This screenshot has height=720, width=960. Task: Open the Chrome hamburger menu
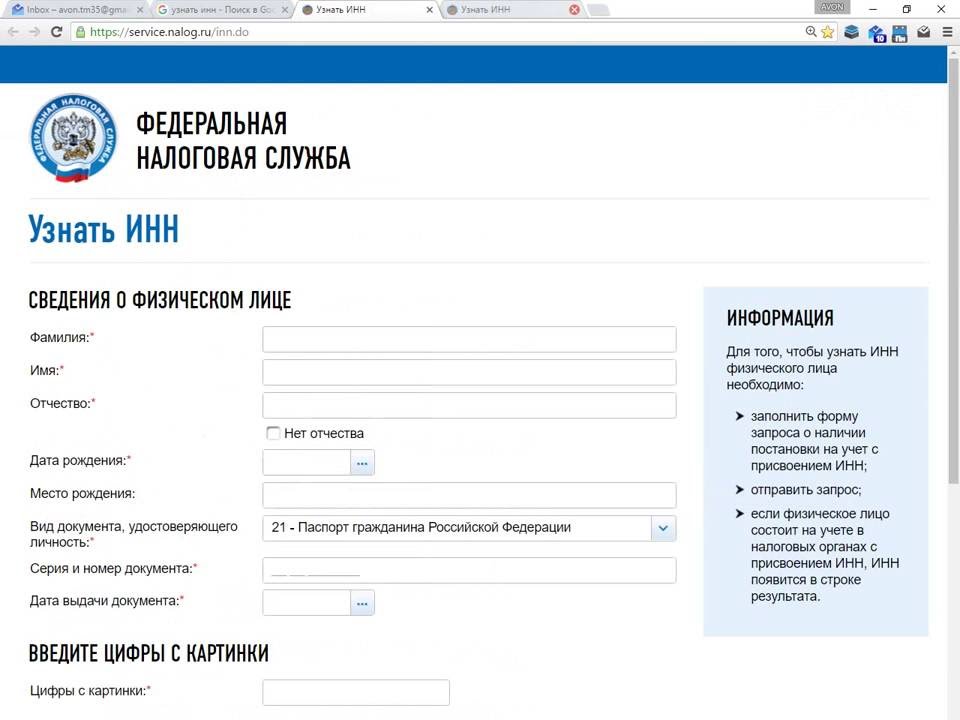coord(947,32)
